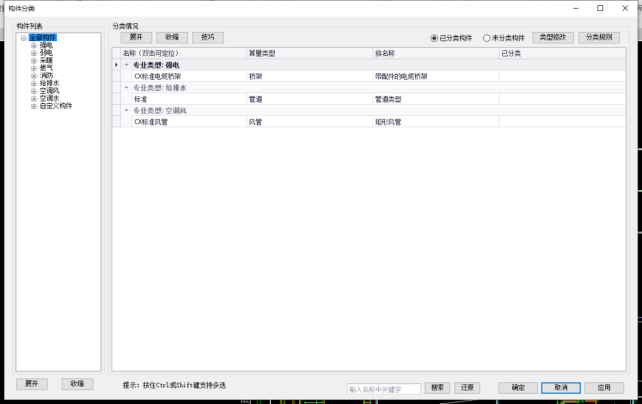Screen dimensions: 642x404
Task: Select the 未分类构件 radio button
Action: (x=487, y=38)
